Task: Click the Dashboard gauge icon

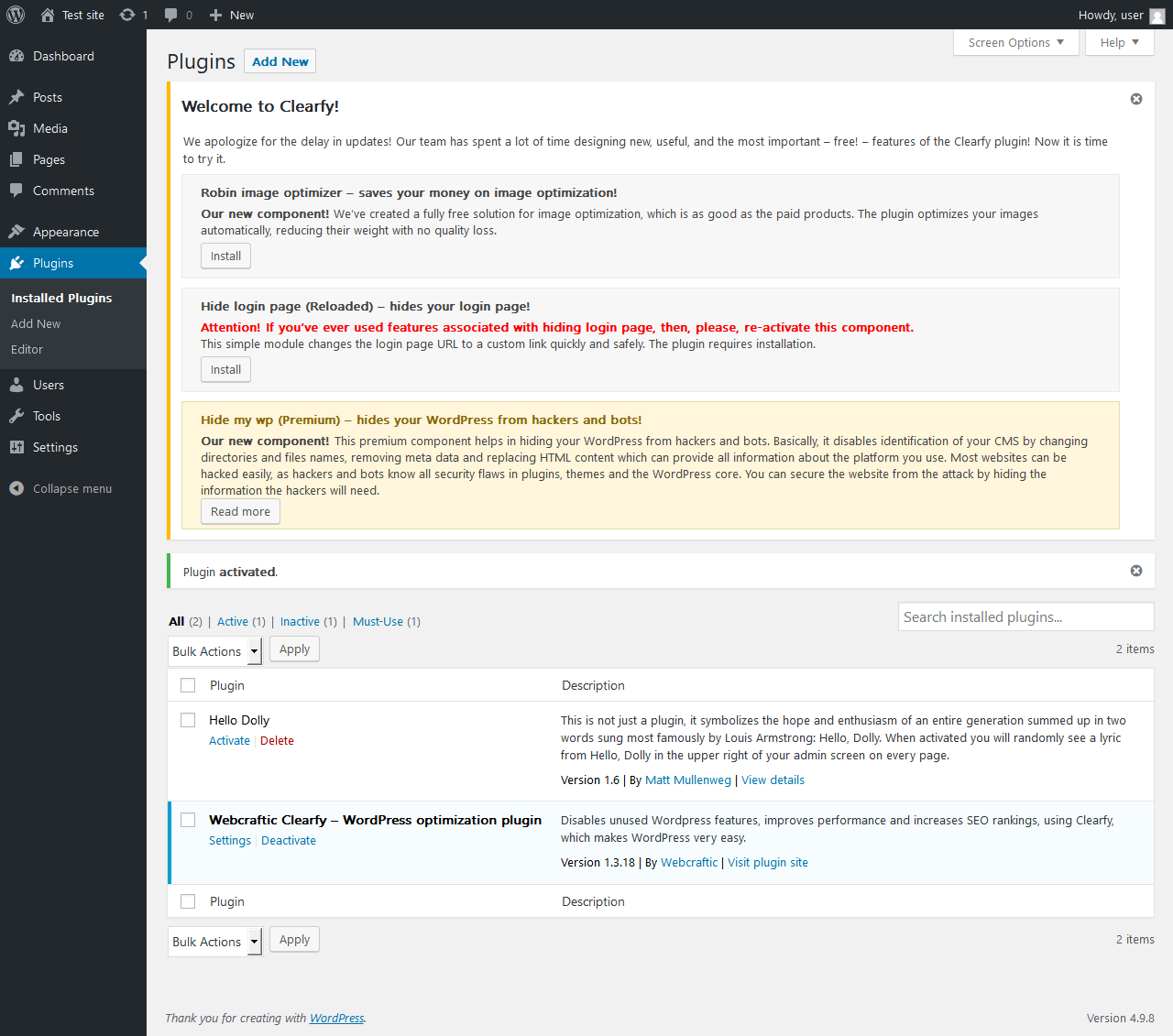Action: (x=16, y=56)
